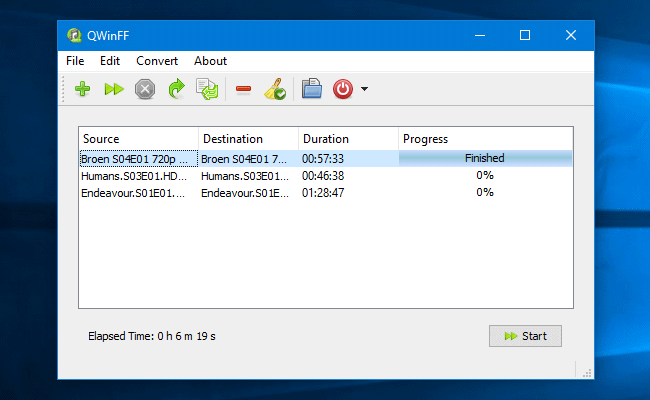Click the red minus Remove task icon

243,89
